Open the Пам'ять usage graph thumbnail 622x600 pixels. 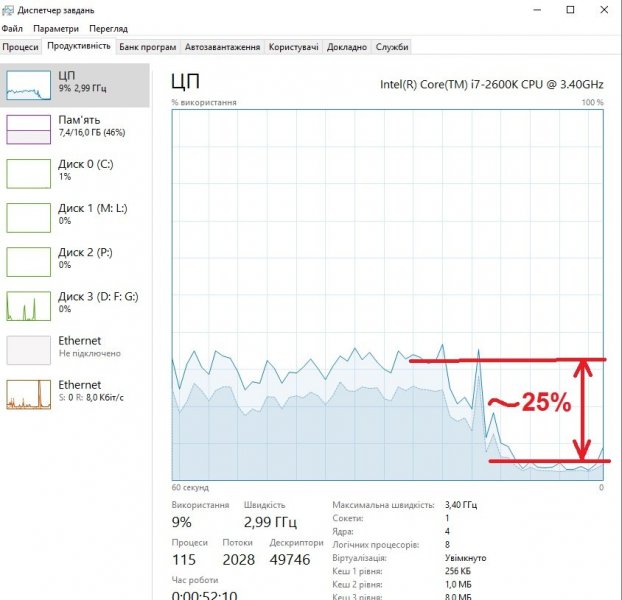28,129
